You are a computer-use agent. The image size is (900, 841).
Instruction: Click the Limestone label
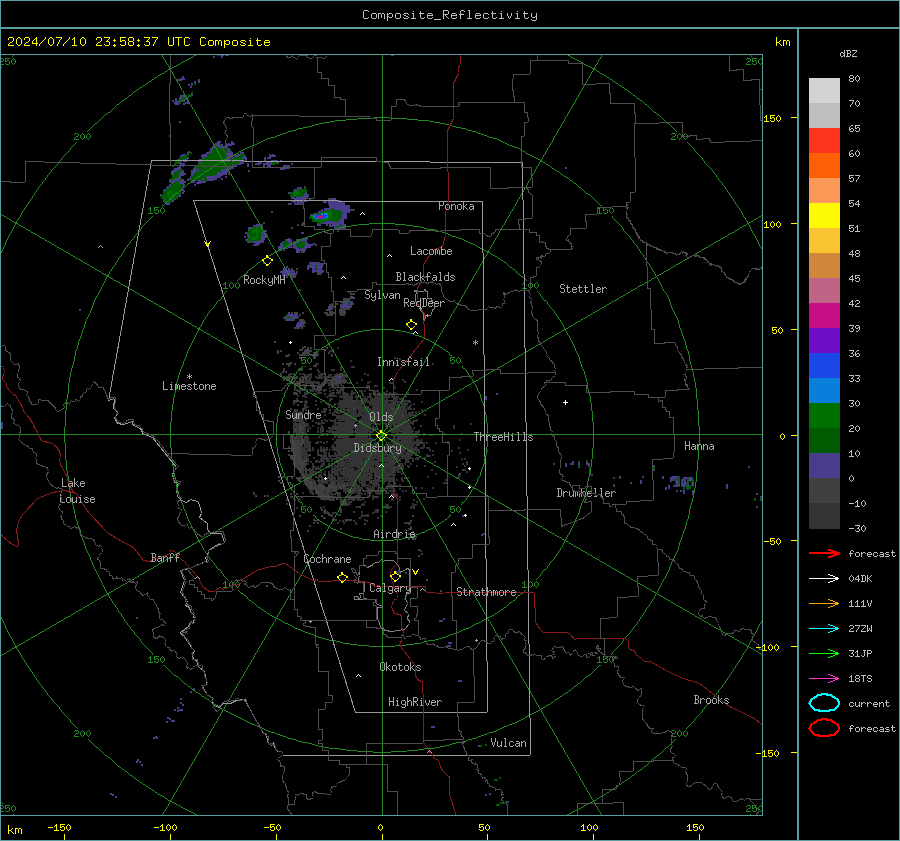coord(189,386)
